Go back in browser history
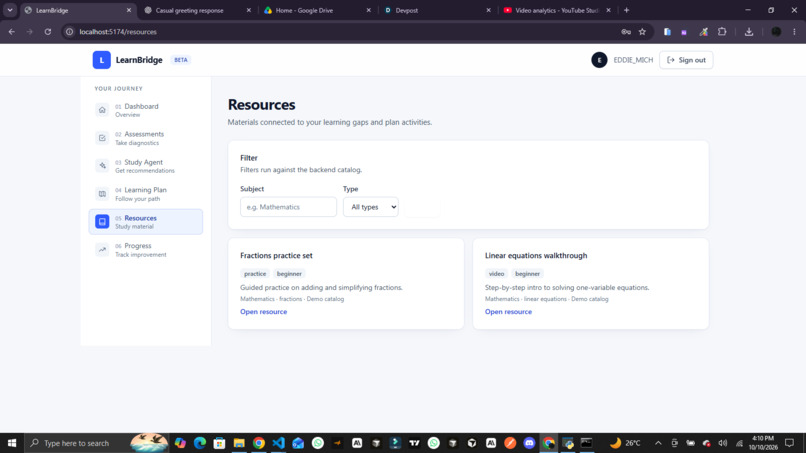This screenshot has height=453, width=806. 11,31
